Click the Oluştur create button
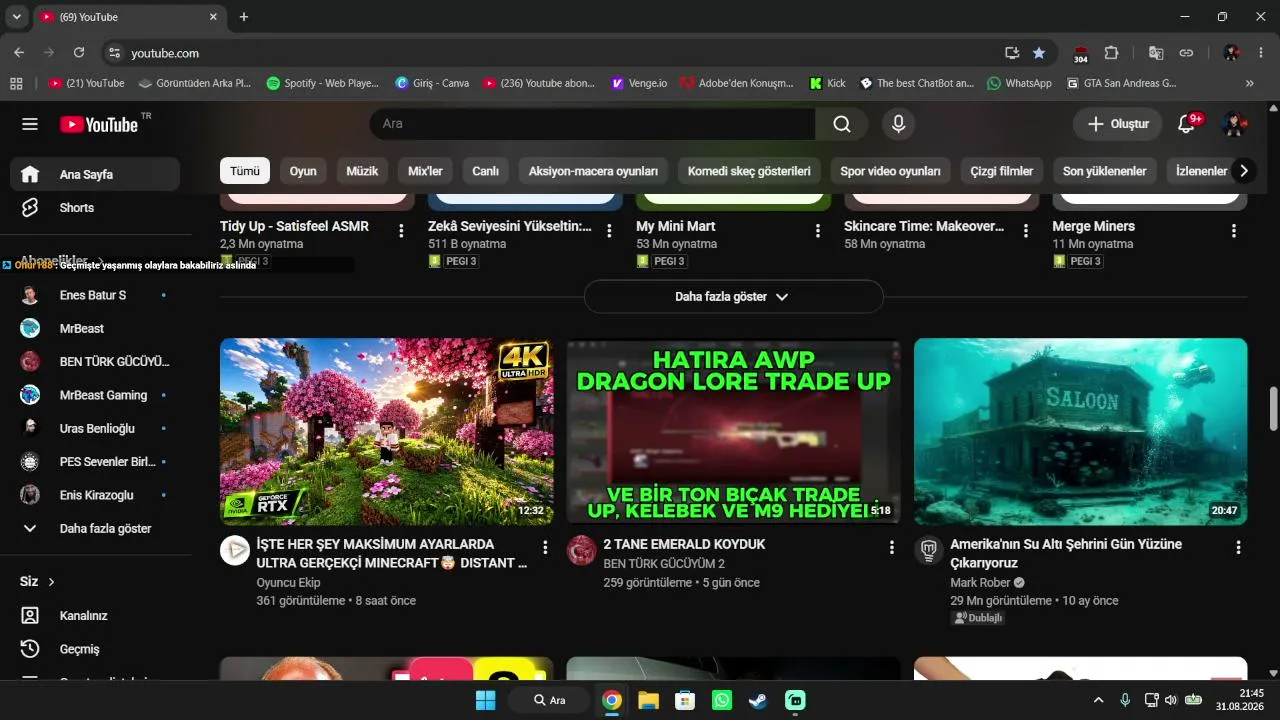The height and width of the screenshot is (720, 1280). (1118, 124)
